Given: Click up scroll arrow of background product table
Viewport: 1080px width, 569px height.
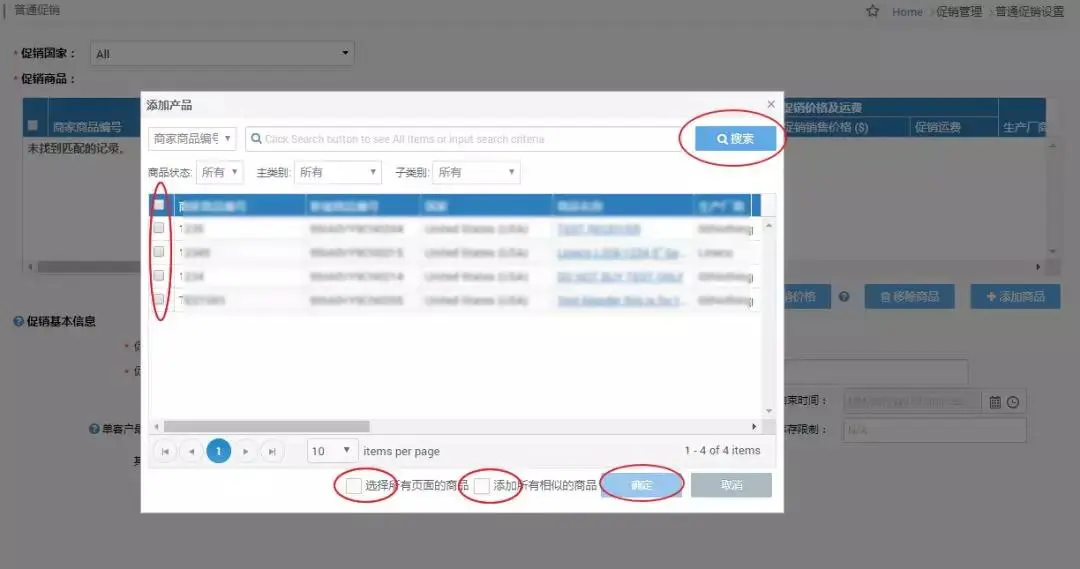Looking at the screenshot, I should [1052, 146].
